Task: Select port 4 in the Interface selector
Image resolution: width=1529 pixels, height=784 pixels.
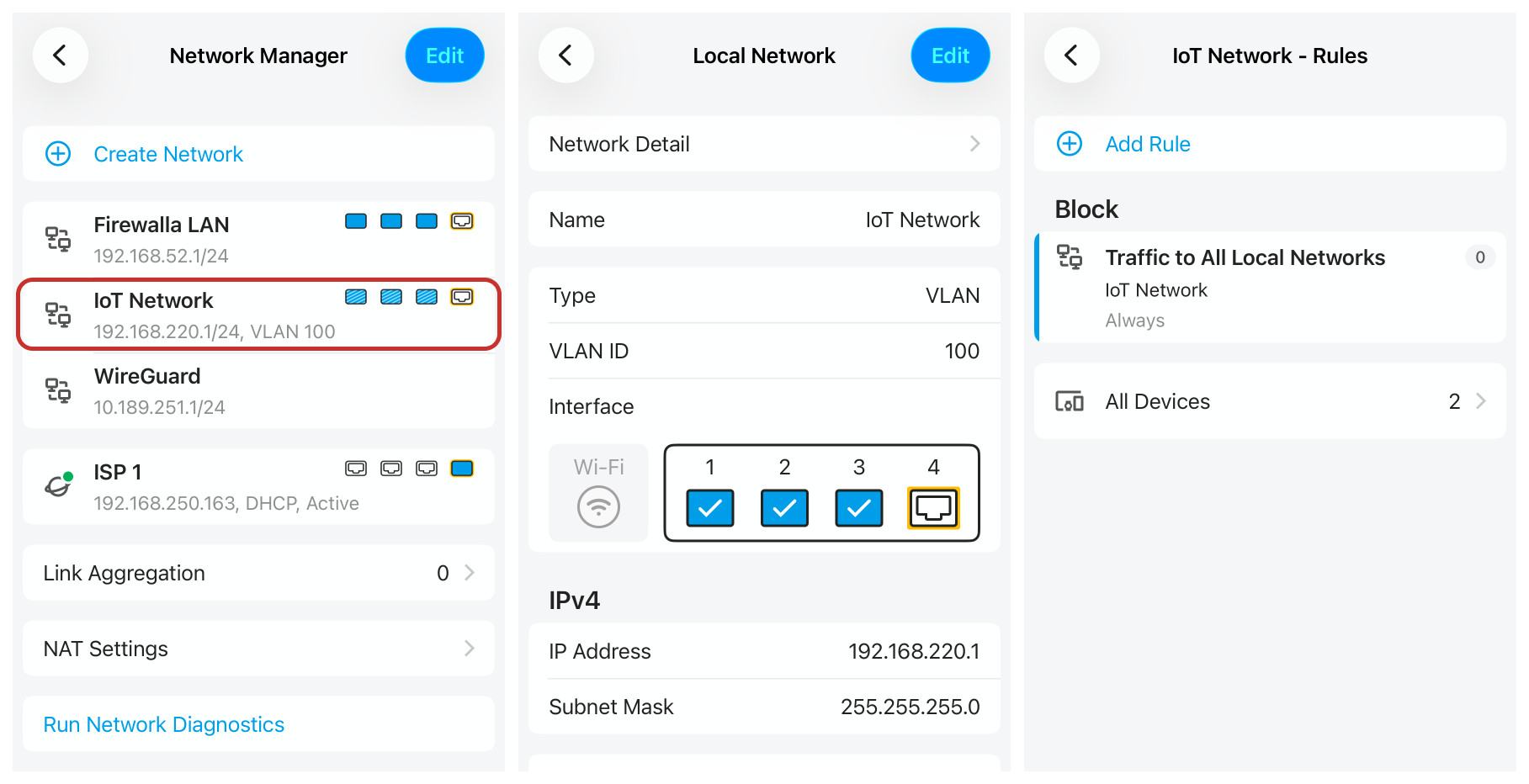Action: coord(933,507)
